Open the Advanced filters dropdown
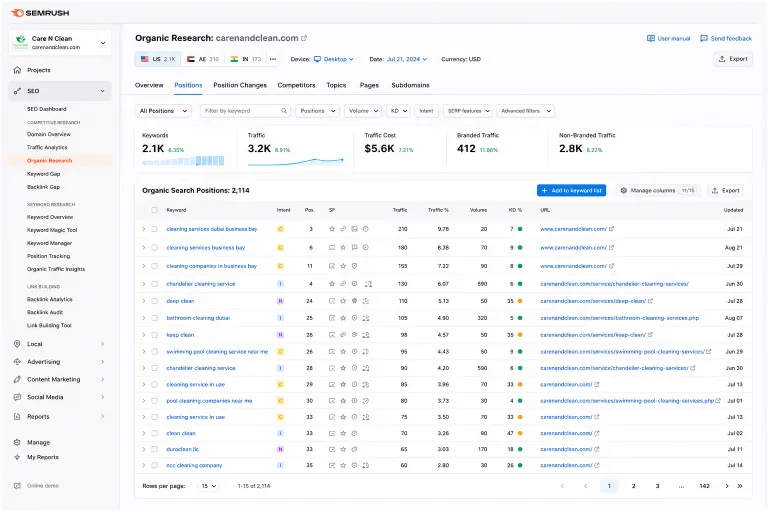Image resolution: width=768 pixels, height=512 pixels. click(x=525, y=111)
